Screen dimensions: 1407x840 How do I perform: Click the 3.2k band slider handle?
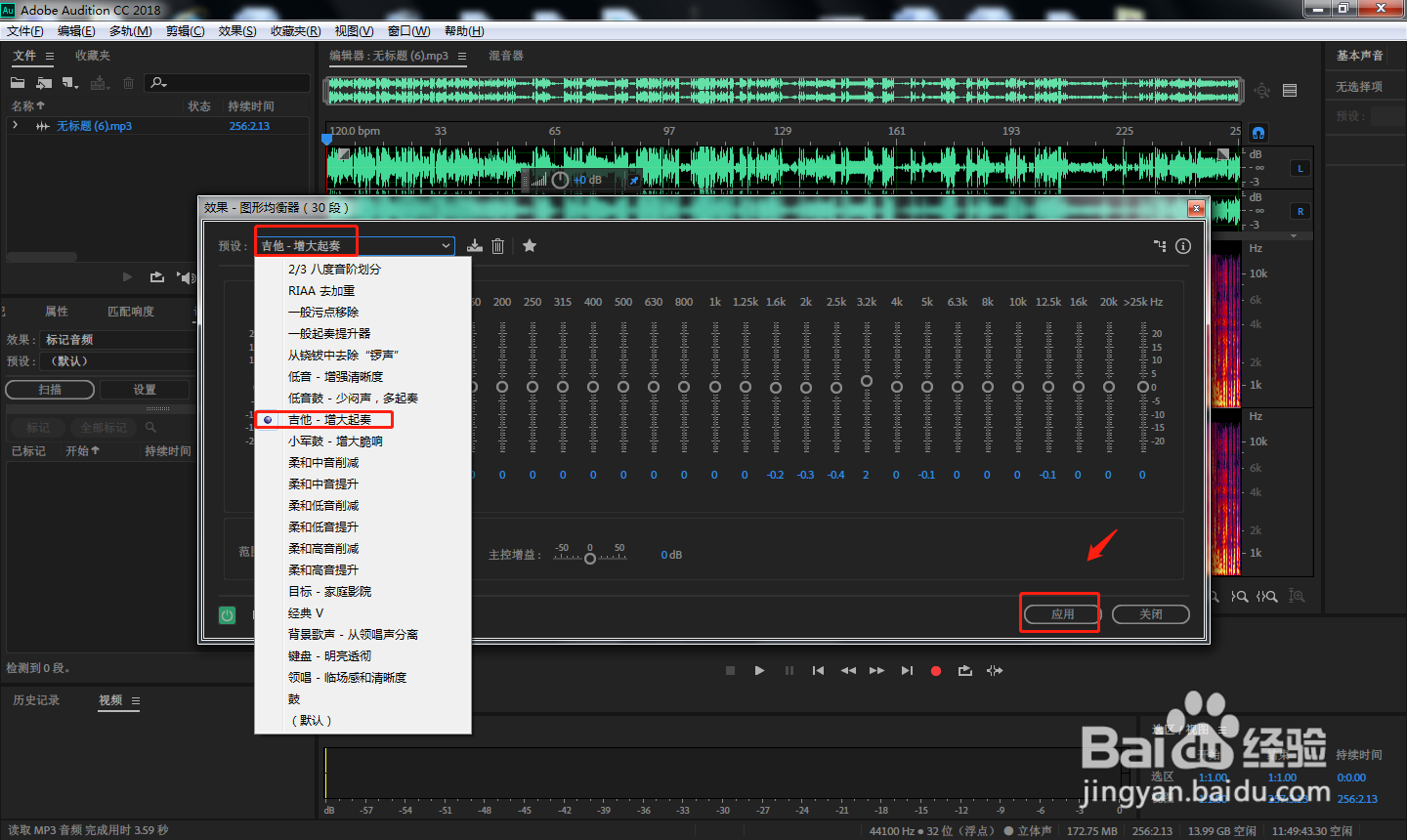(867, 381)
